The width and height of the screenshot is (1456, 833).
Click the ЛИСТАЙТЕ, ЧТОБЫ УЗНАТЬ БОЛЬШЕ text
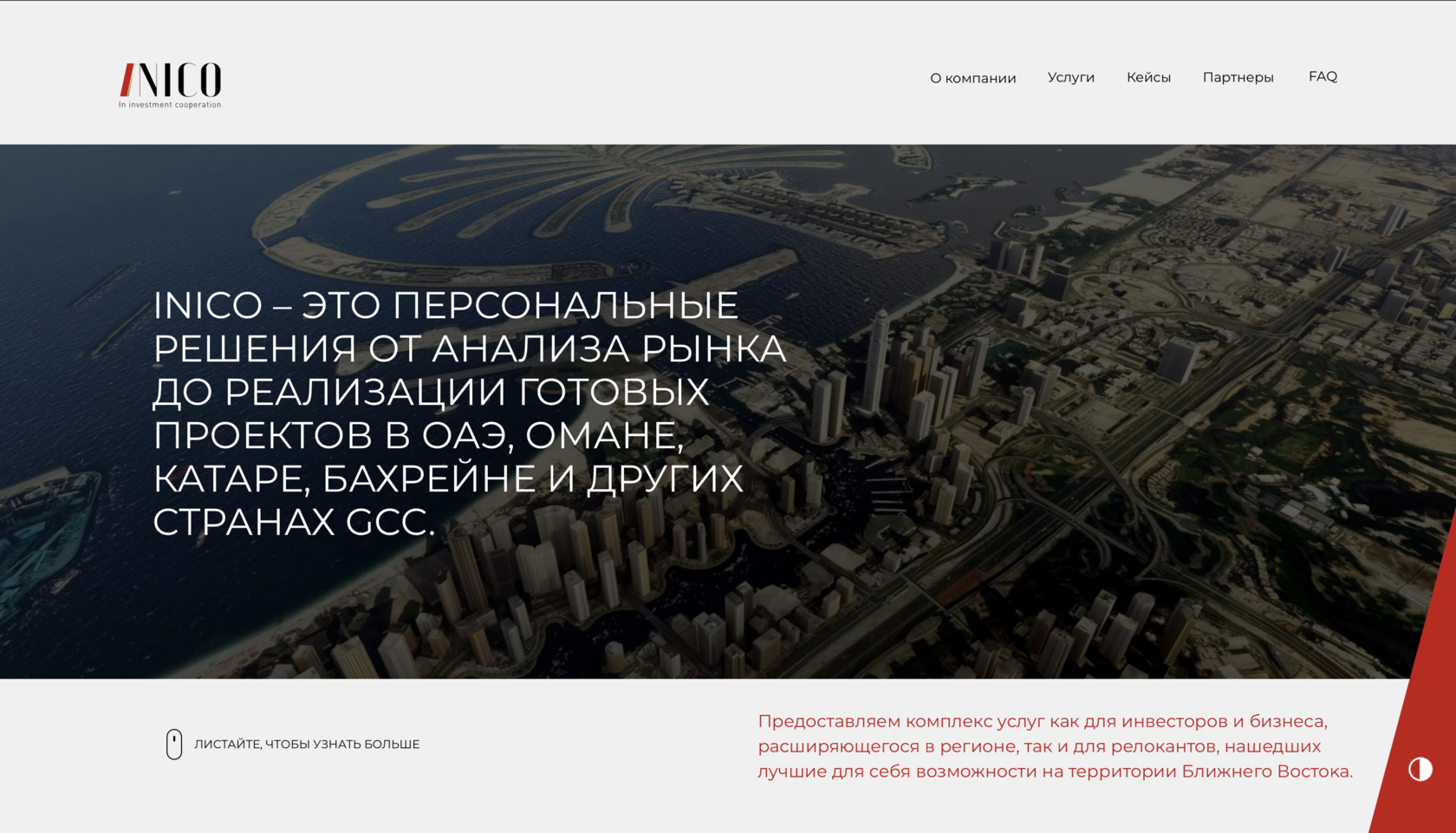307,745
